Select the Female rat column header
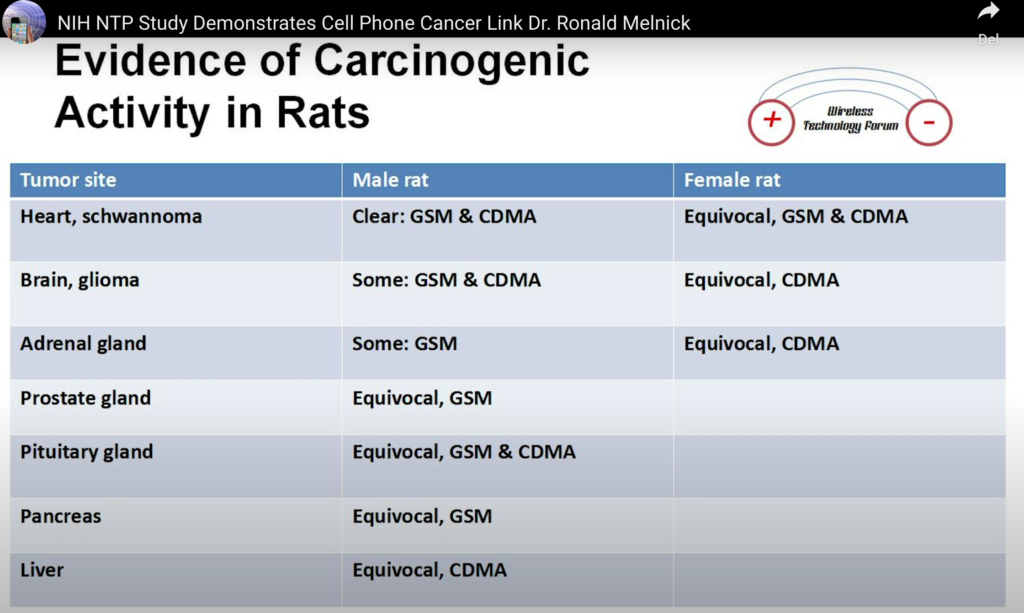This screenshot has width=1024, height=613. (732, 181)
